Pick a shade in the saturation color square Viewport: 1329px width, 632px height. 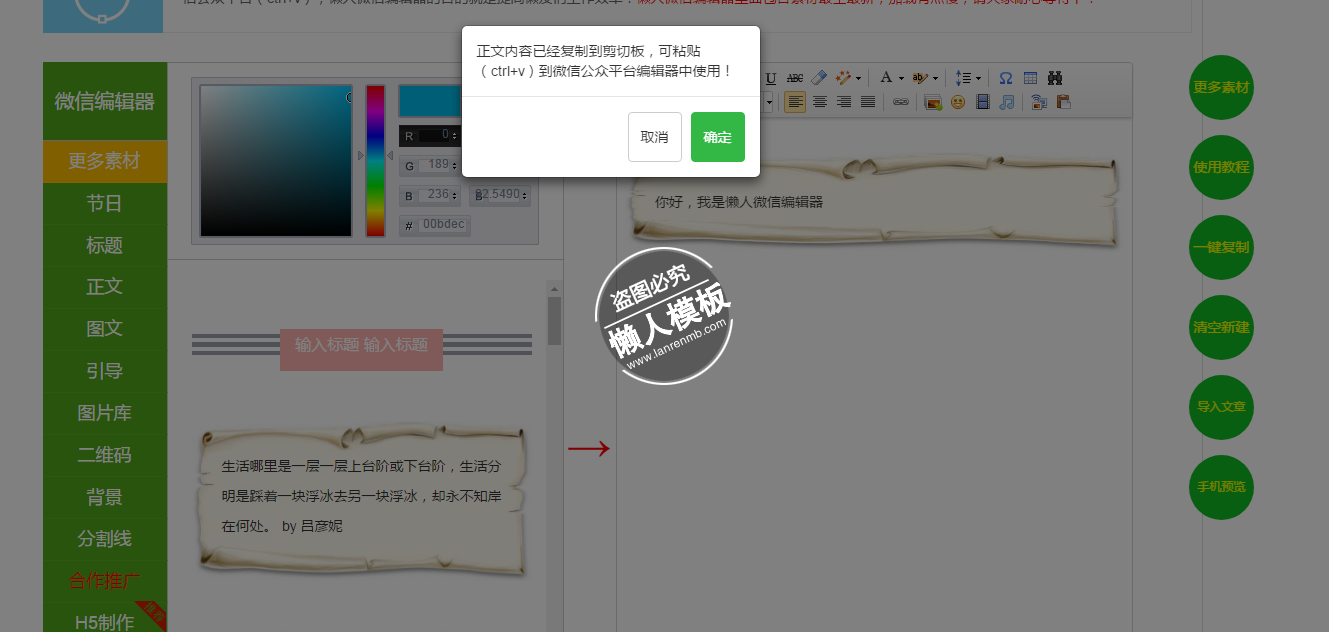(x=276, y=161)
